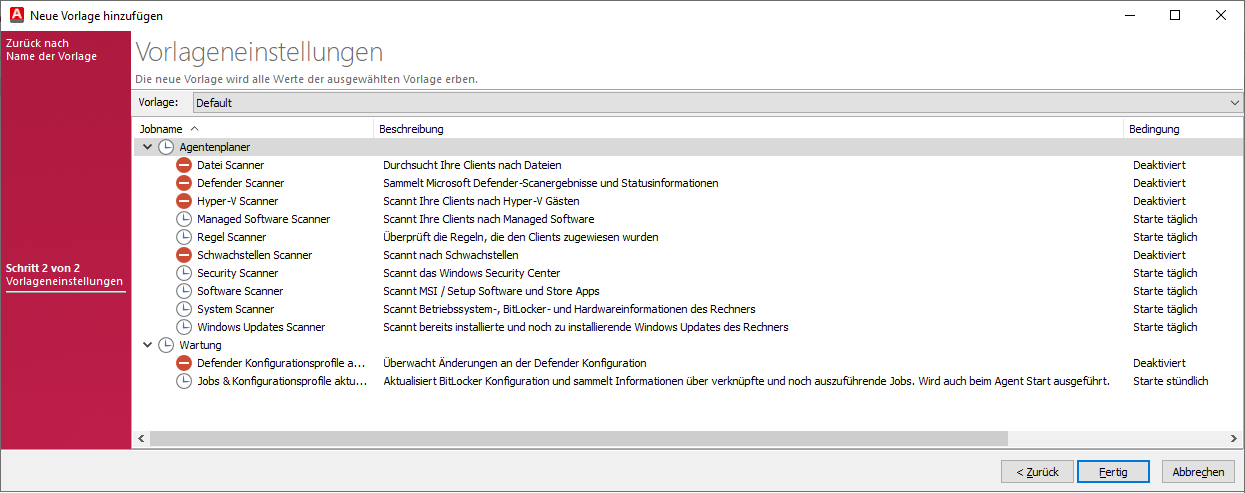The width and height of the screenshot is (1245, 493).
Task: Click the deactivated icon next to Datei Scanner
Action: coord(184,165)
